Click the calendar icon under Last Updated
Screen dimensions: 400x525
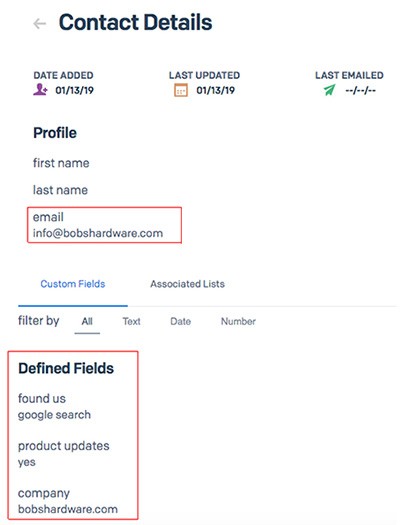181,90
